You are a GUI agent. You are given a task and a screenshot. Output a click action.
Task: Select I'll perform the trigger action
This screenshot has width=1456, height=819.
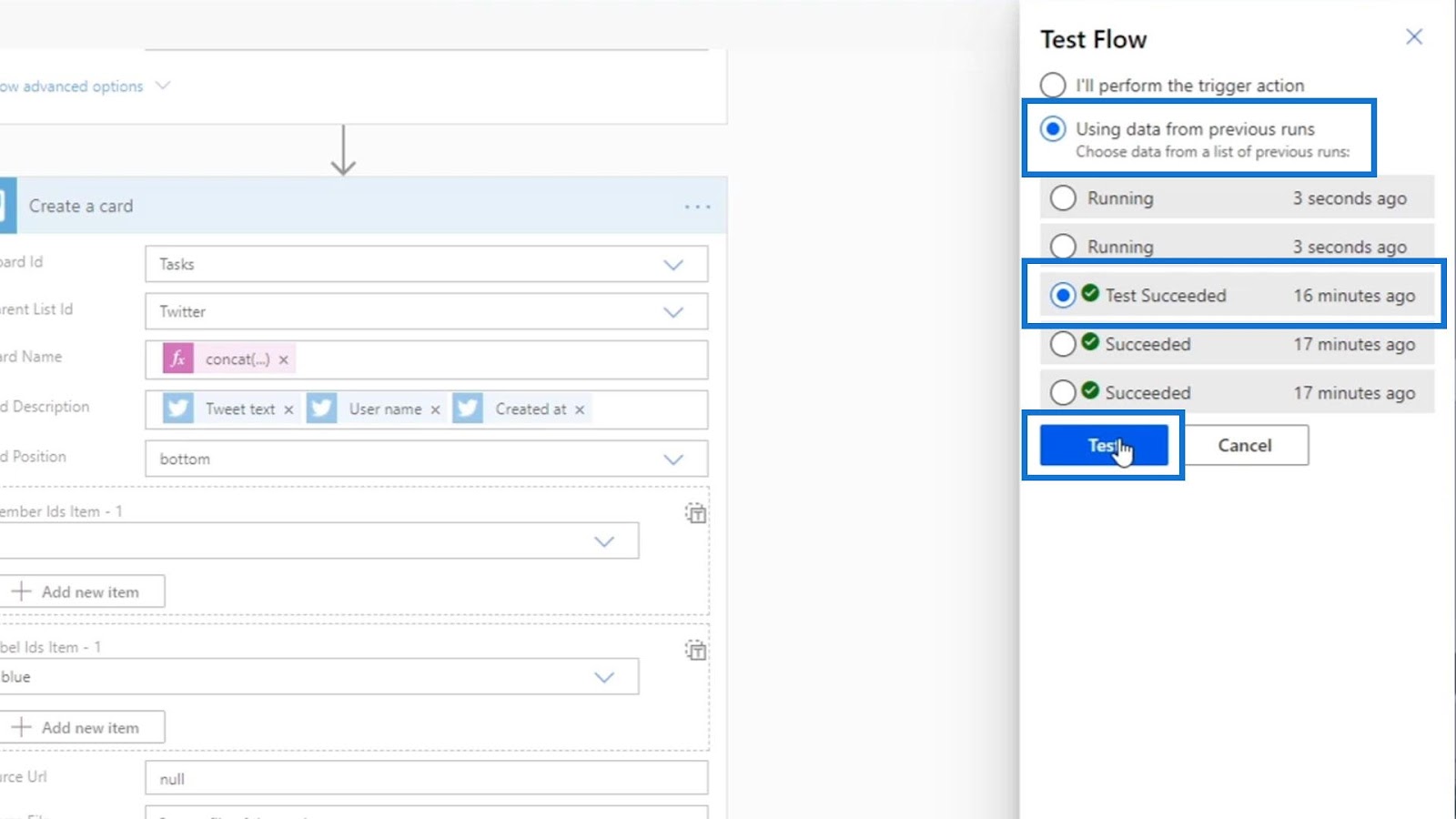pos(1053,85)
